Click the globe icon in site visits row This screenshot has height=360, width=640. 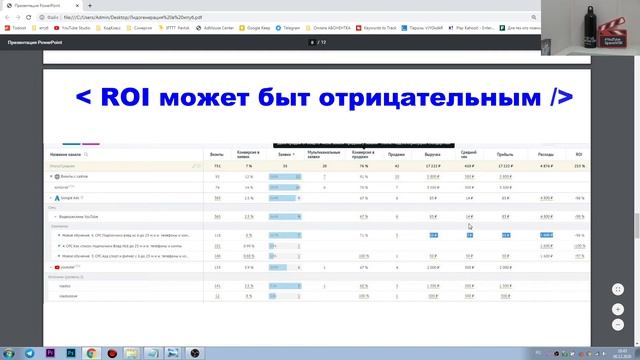pyautogui.click(x=57, y=177)
